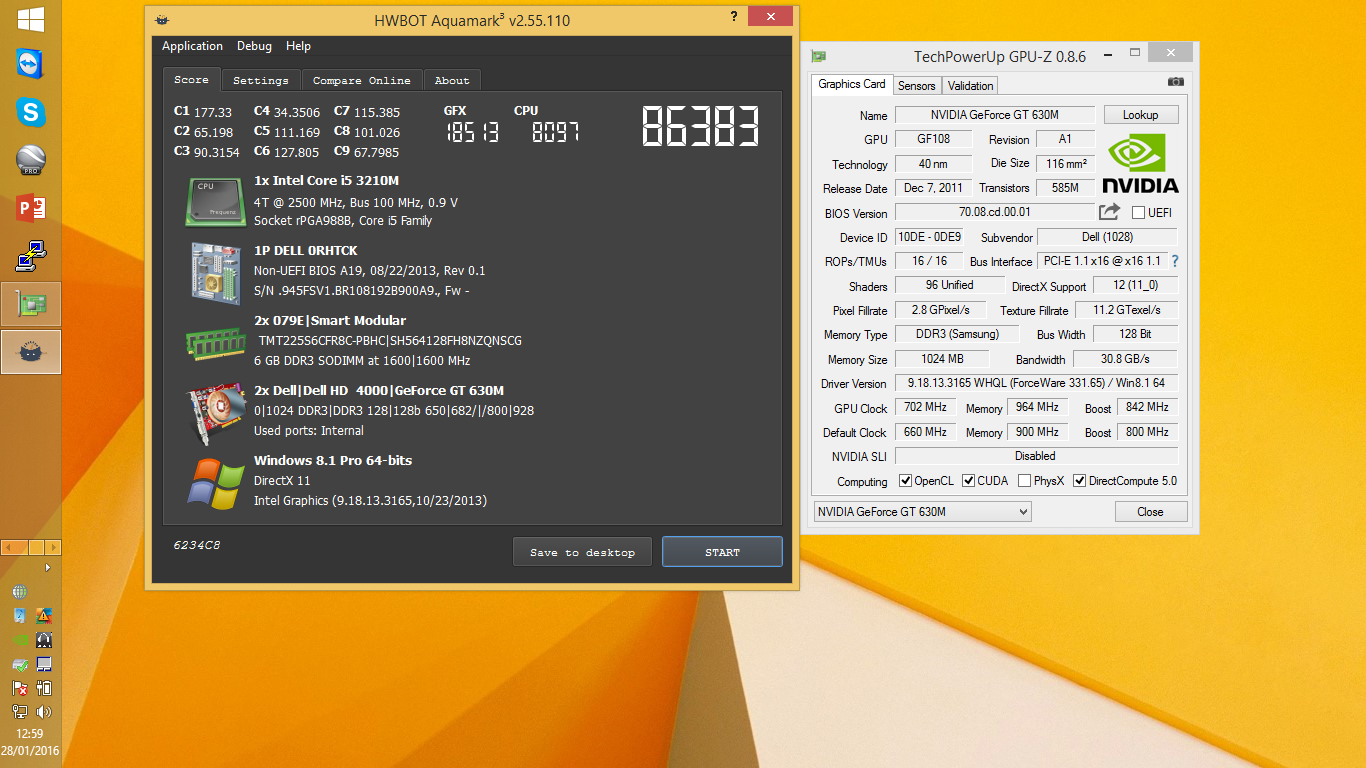
Task: Click Save to desktop button
Action: tap(582, 552)
